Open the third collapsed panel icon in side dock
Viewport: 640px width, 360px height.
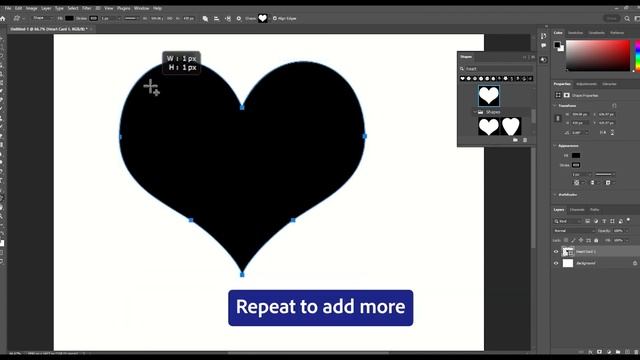[543, 60]
